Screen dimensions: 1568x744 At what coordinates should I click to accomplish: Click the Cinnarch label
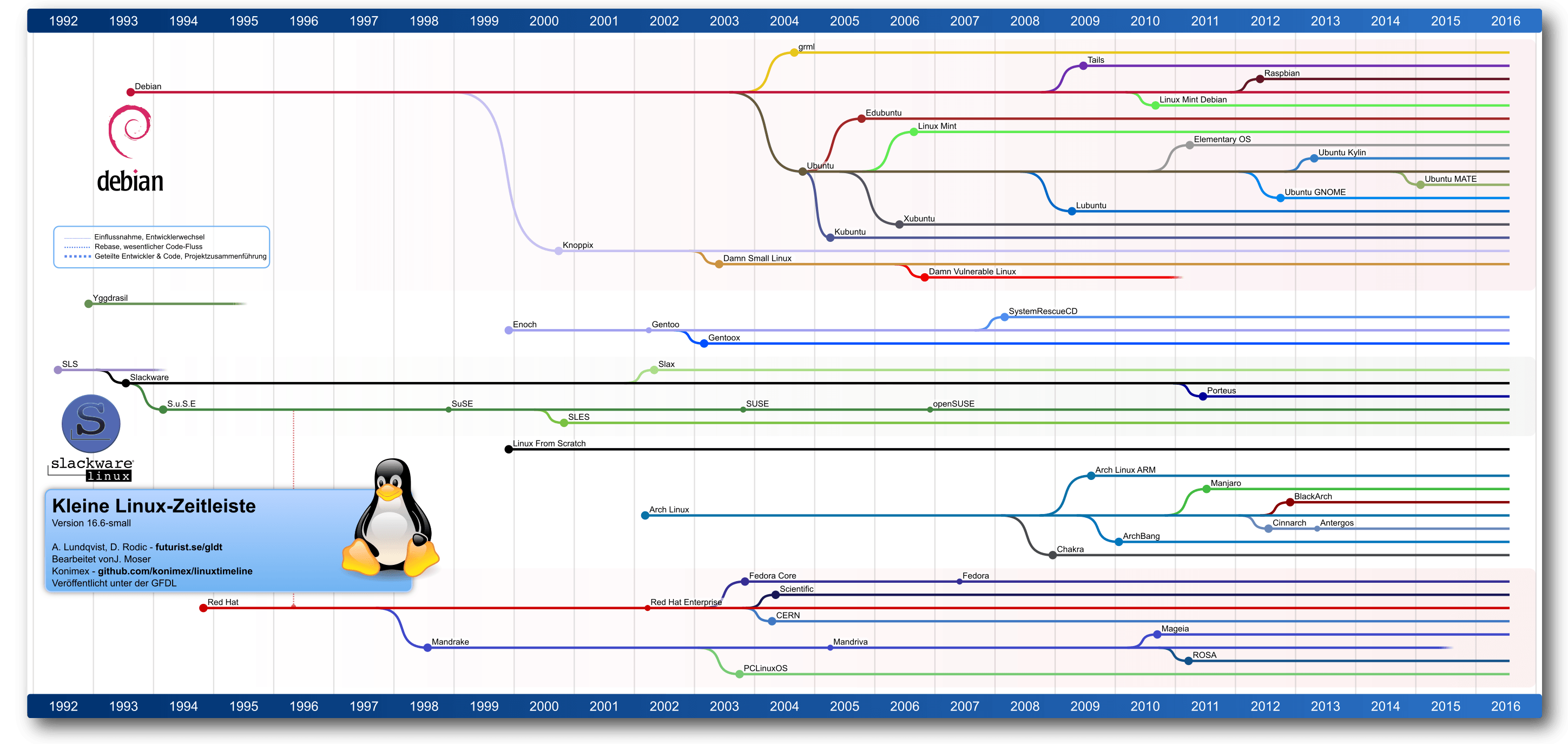pos(1289,523)
